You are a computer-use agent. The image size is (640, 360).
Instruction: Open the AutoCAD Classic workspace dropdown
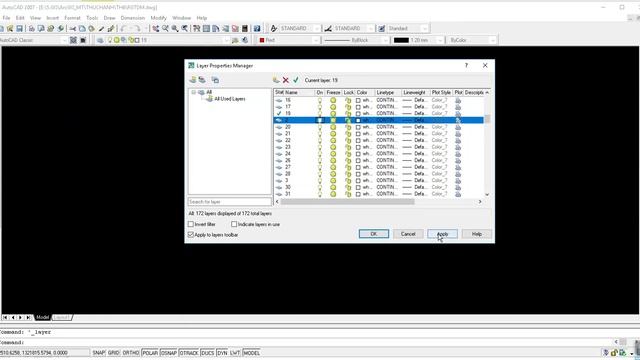click(64, 40)
